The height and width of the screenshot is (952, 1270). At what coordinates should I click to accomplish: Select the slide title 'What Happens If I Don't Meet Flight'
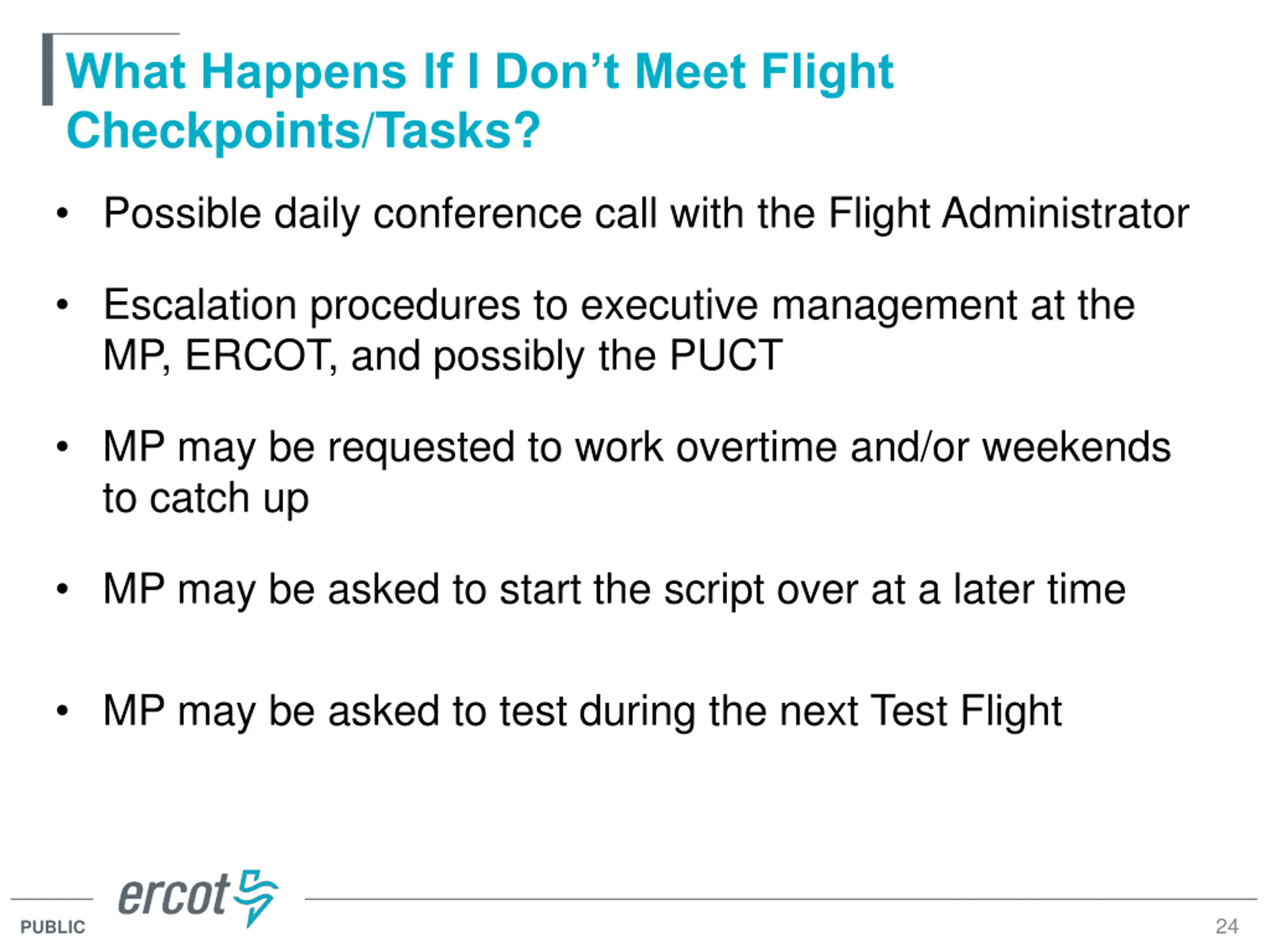point(479,72)
